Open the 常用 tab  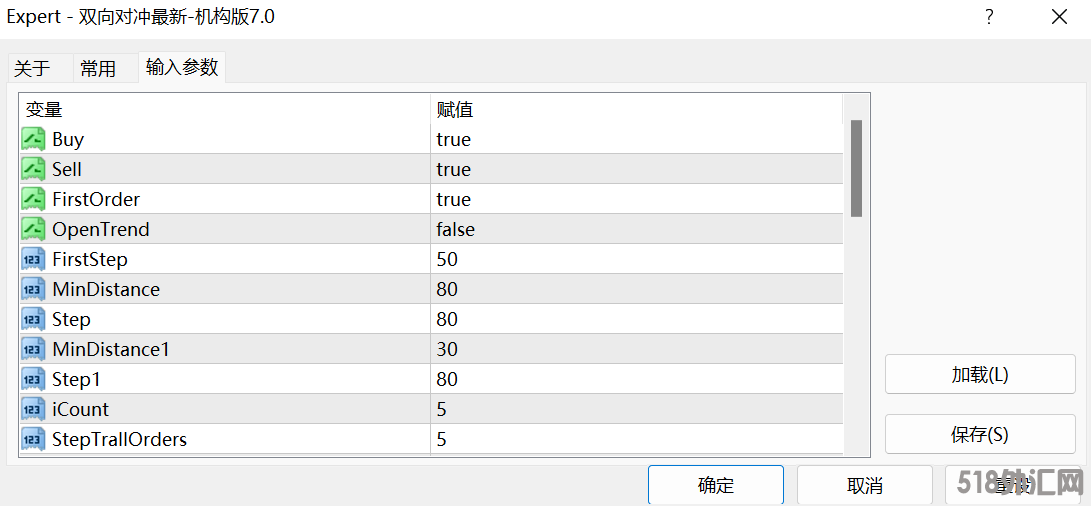[98, 68]
